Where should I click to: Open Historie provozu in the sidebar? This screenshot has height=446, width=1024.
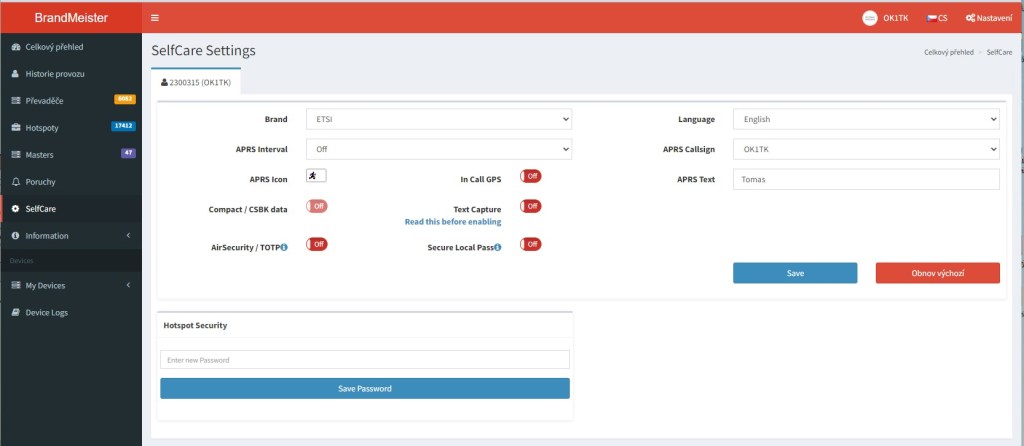(55, 74)
